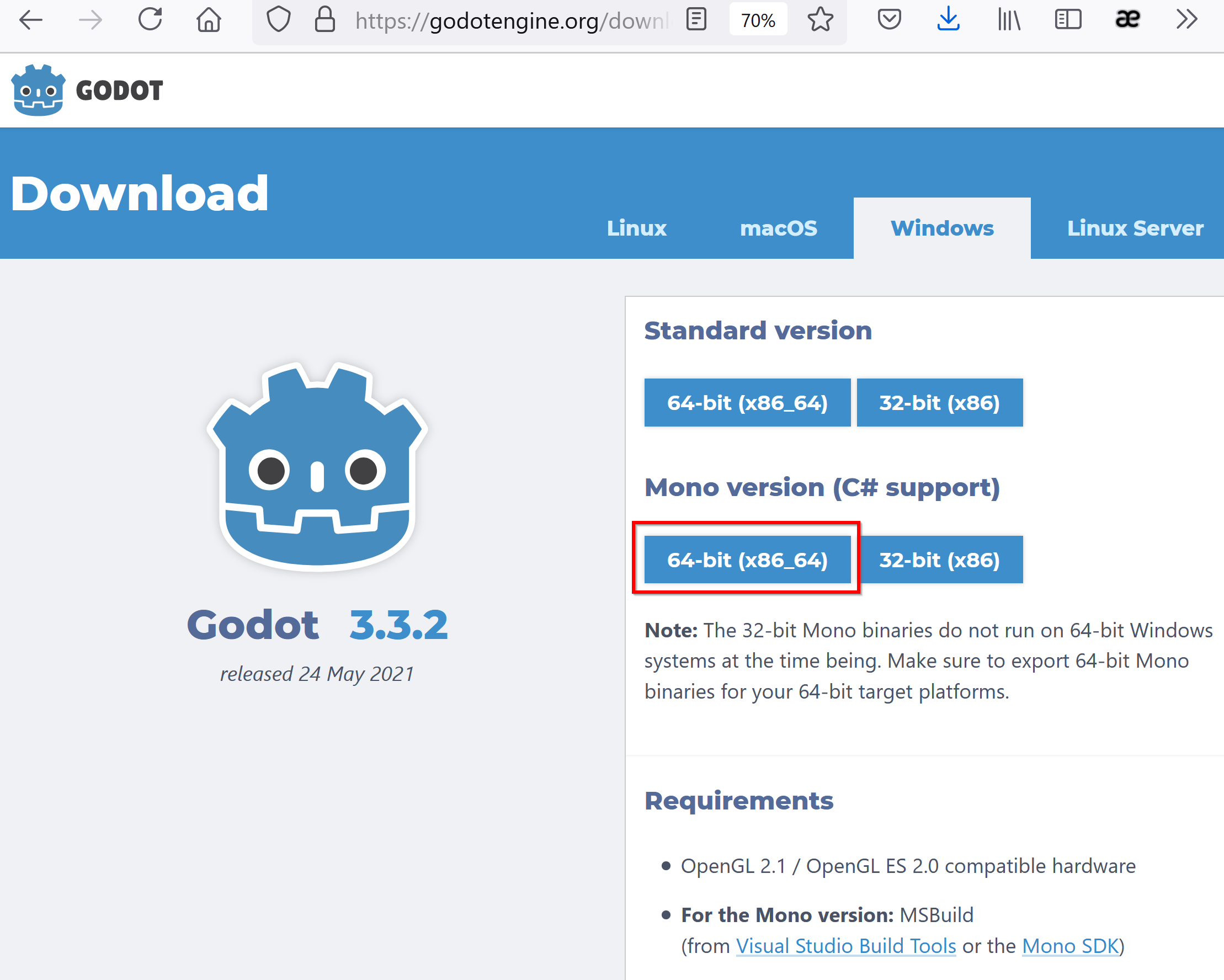Download Standard version 32-bit (x86)

[940, 403]
